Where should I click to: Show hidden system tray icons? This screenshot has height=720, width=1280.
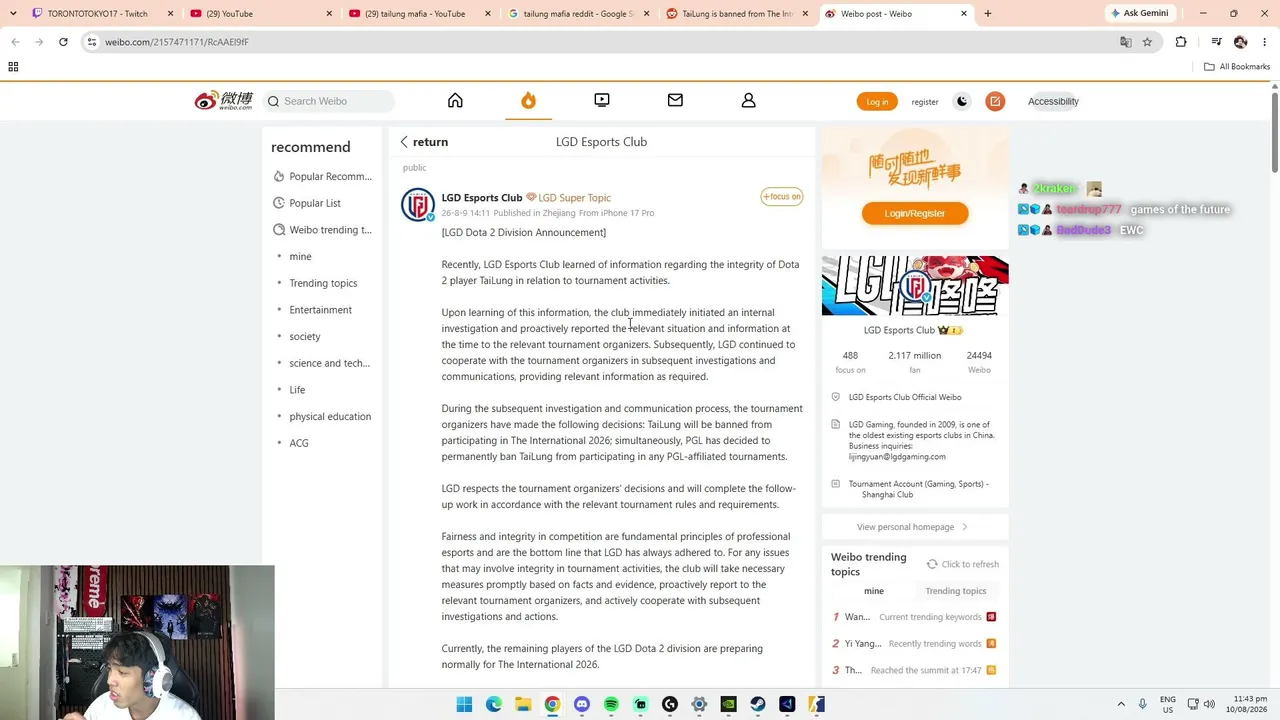coord(1120,705)
